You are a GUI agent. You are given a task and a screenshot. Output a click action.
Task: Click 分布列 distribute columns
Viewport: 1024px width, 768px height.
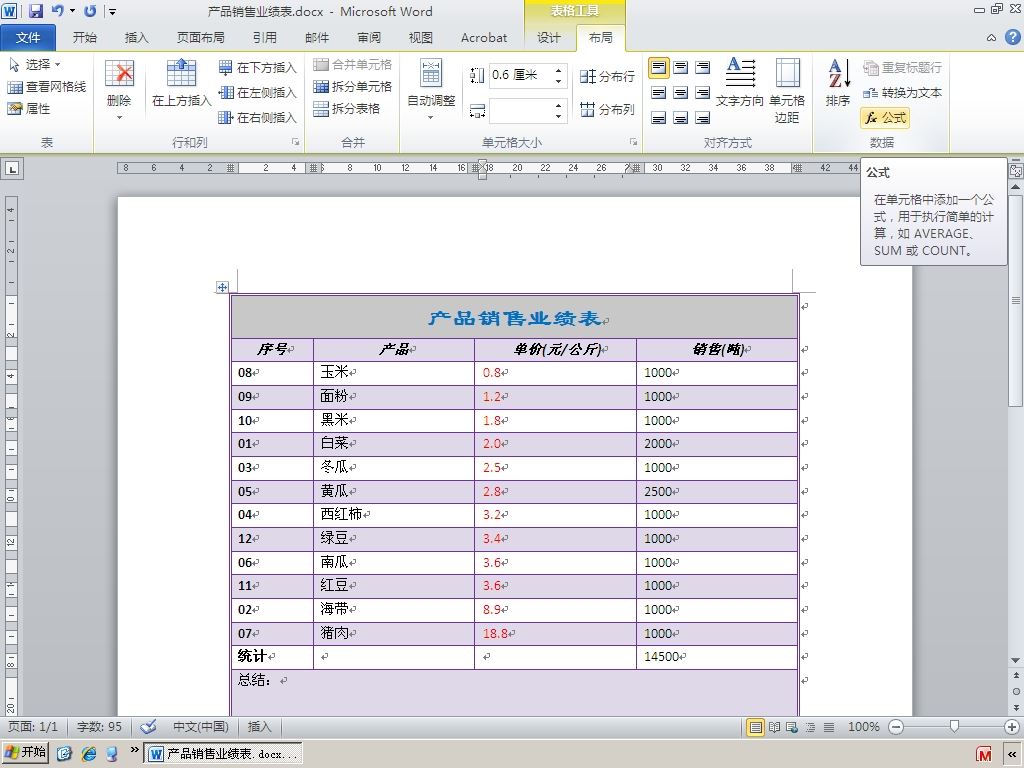coord(607,109)
